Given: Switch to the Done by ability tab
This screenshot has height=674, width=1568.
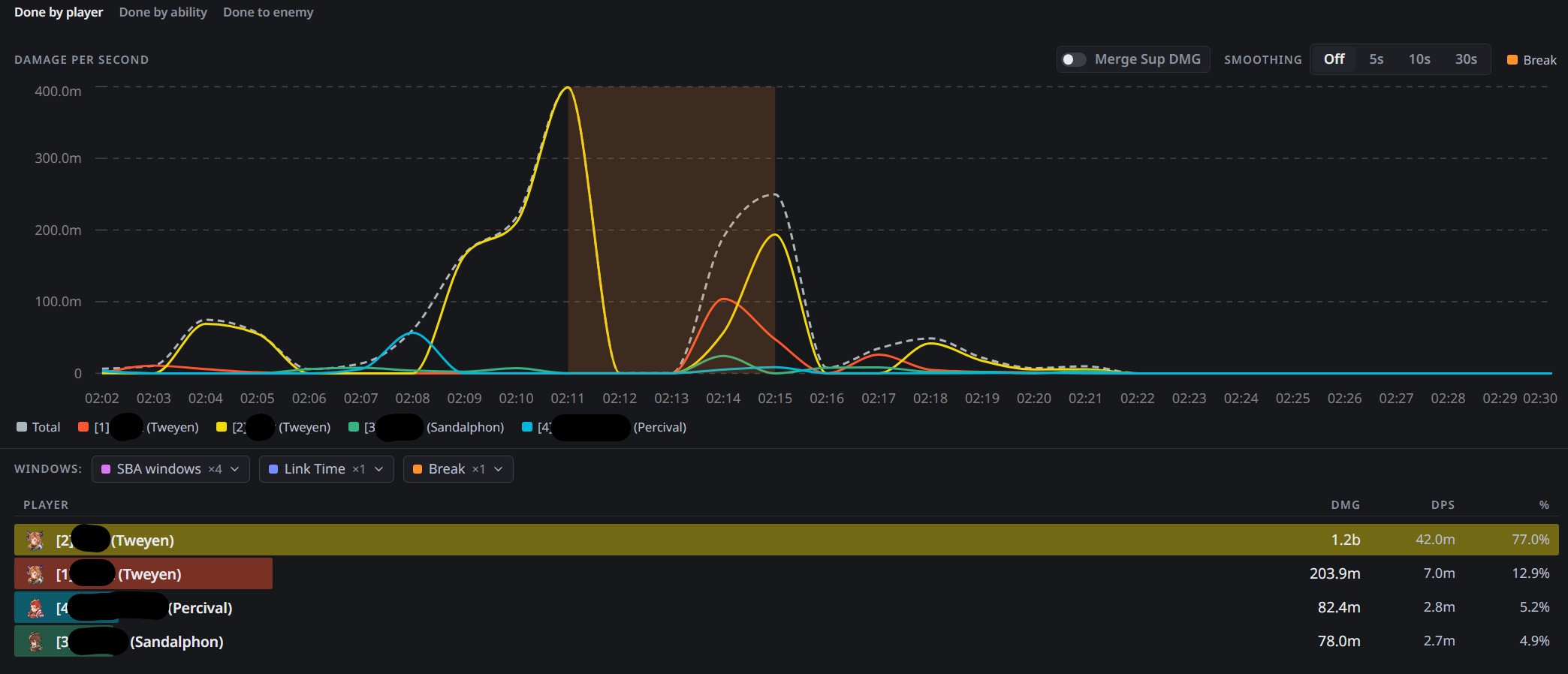Looking at the screenshot, I should point(163,12).
